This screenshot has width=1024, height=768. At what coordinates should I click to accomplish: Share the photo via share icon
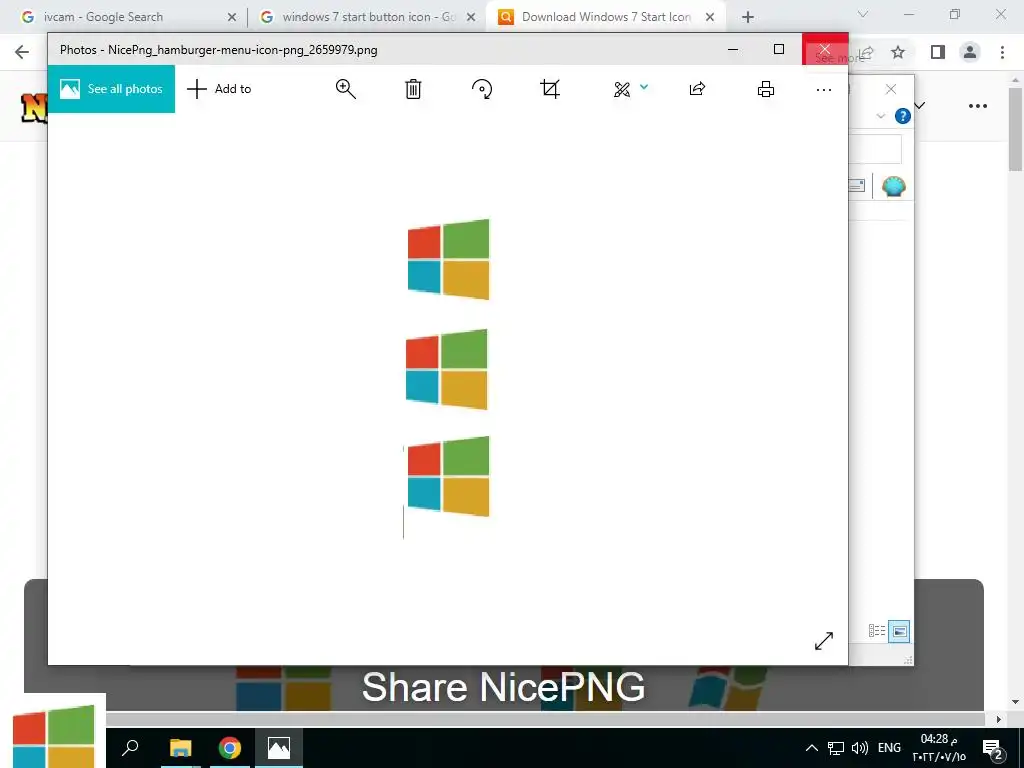[x=697, y=89]
